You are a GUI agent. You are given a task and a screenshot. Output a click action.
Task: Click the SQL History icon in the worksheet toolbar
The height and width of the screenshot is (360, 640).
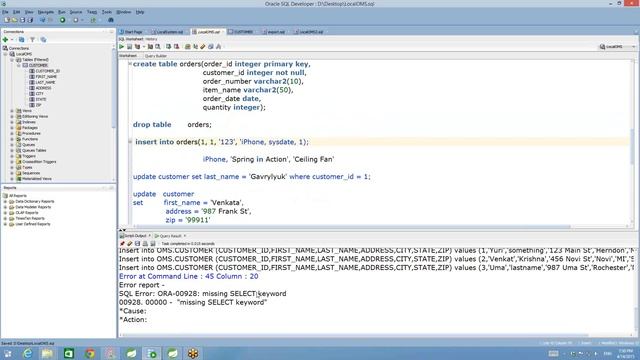tap(211, 47)
